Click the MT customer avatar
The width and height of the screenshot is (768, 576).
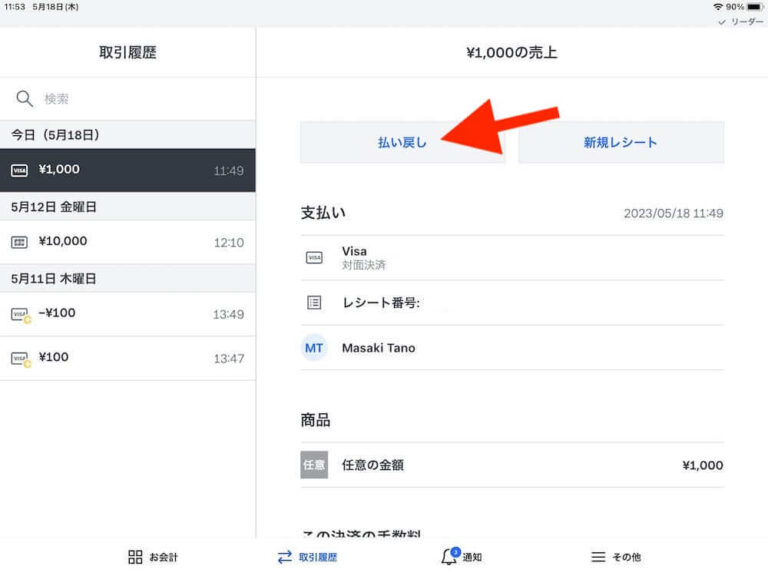[314, 348]
